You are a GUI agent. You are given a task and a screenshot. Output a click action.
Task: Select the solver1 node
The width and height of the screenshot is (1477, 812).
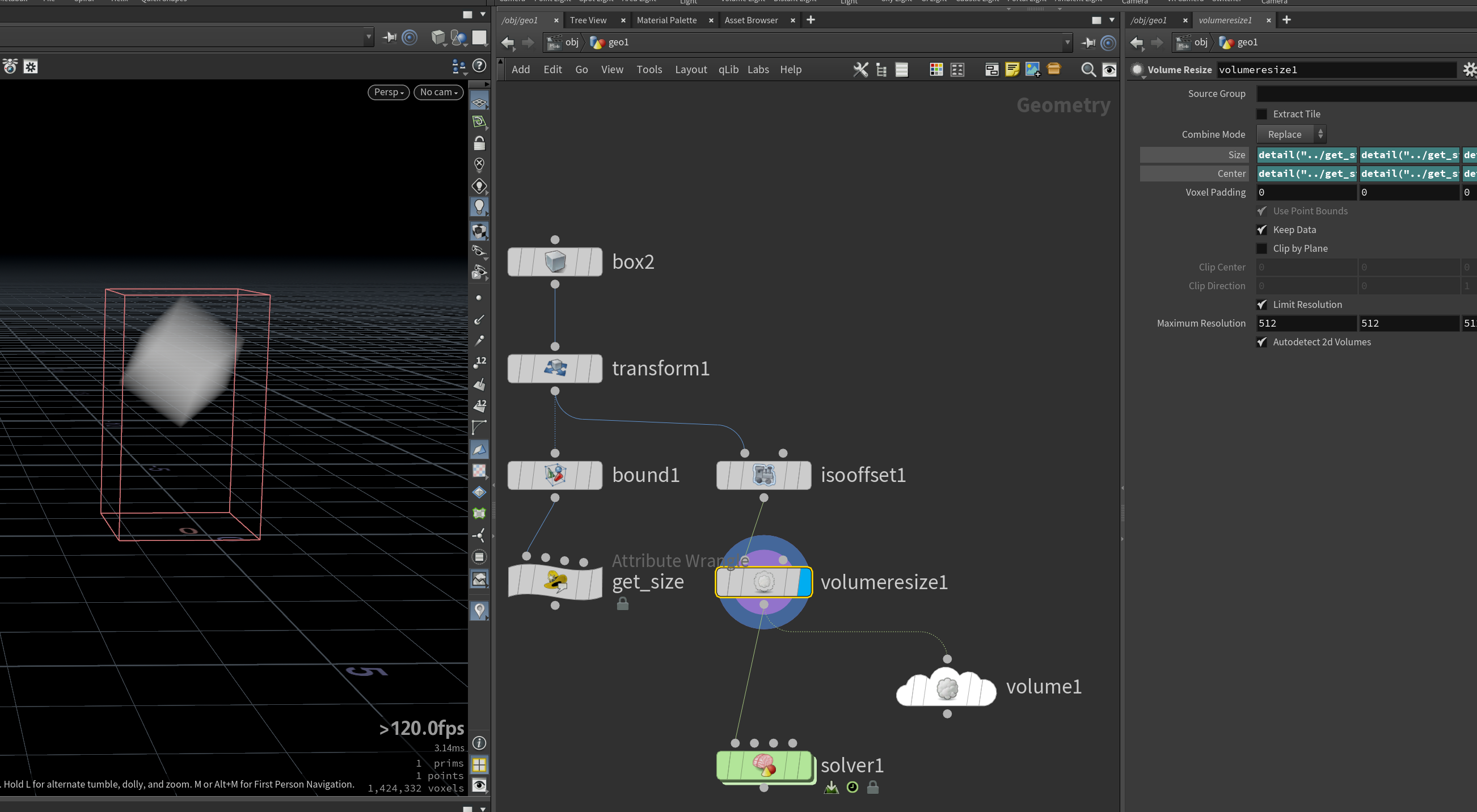(763, 765)
